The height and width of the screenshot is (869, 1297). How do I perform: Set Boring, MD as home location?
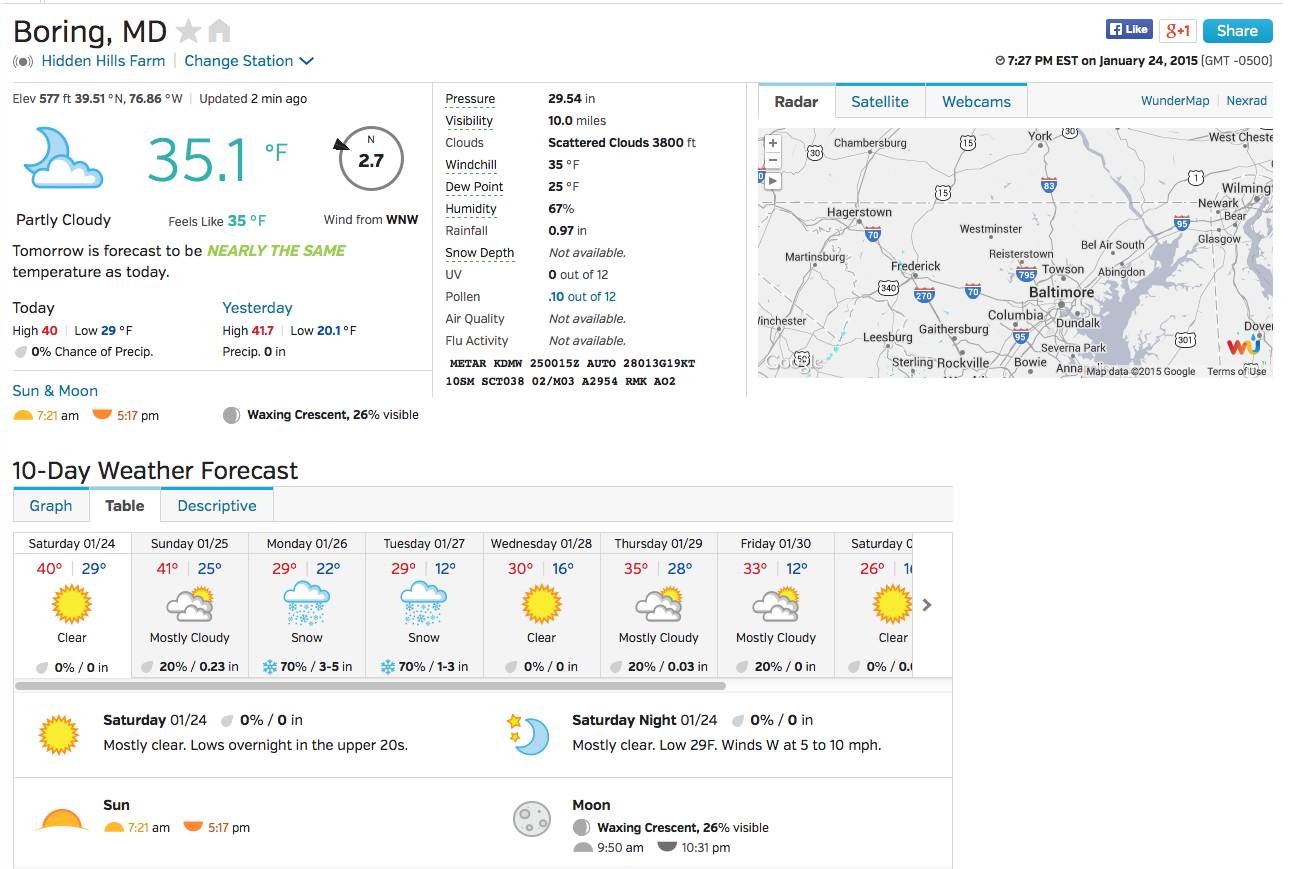218,31
